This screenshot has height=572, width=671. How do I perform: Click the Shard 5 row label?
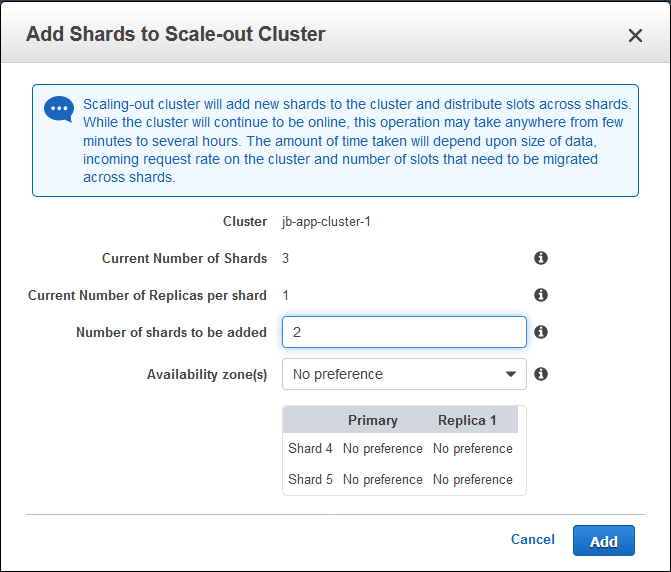[x=310, y=480]
